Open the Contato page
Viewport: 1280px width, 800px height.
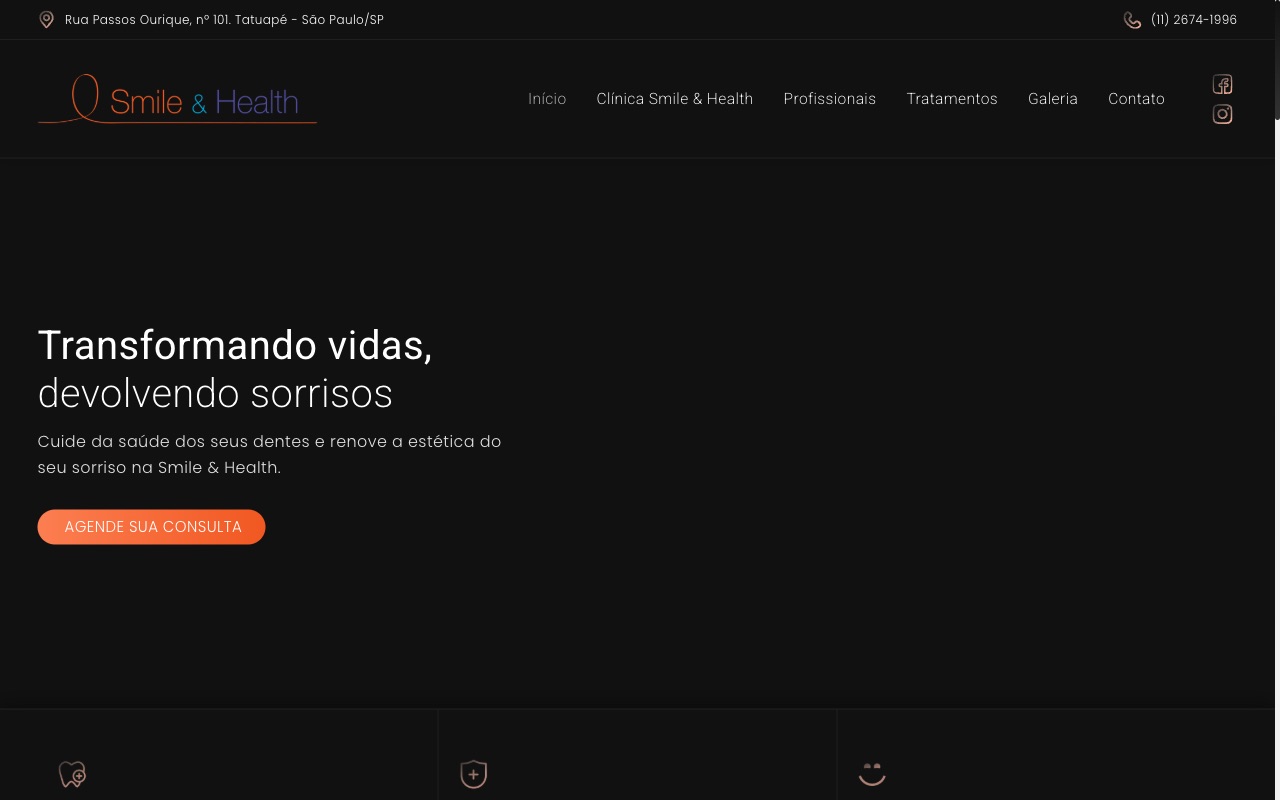coord(1136,99)
